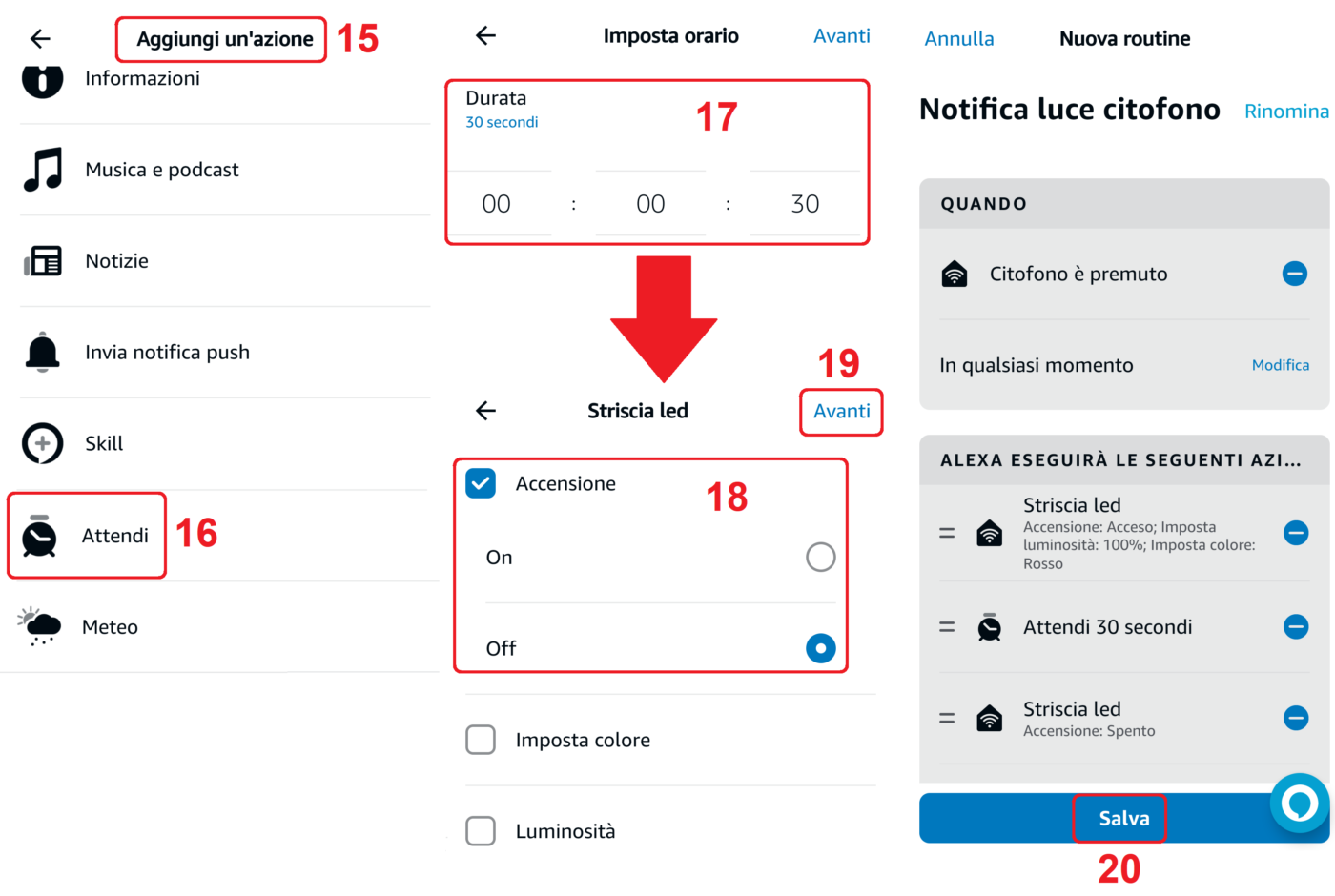Check the Luminosità option
Image resolution: width=1335 pixels, height=896 pixels.
(481, 831)
